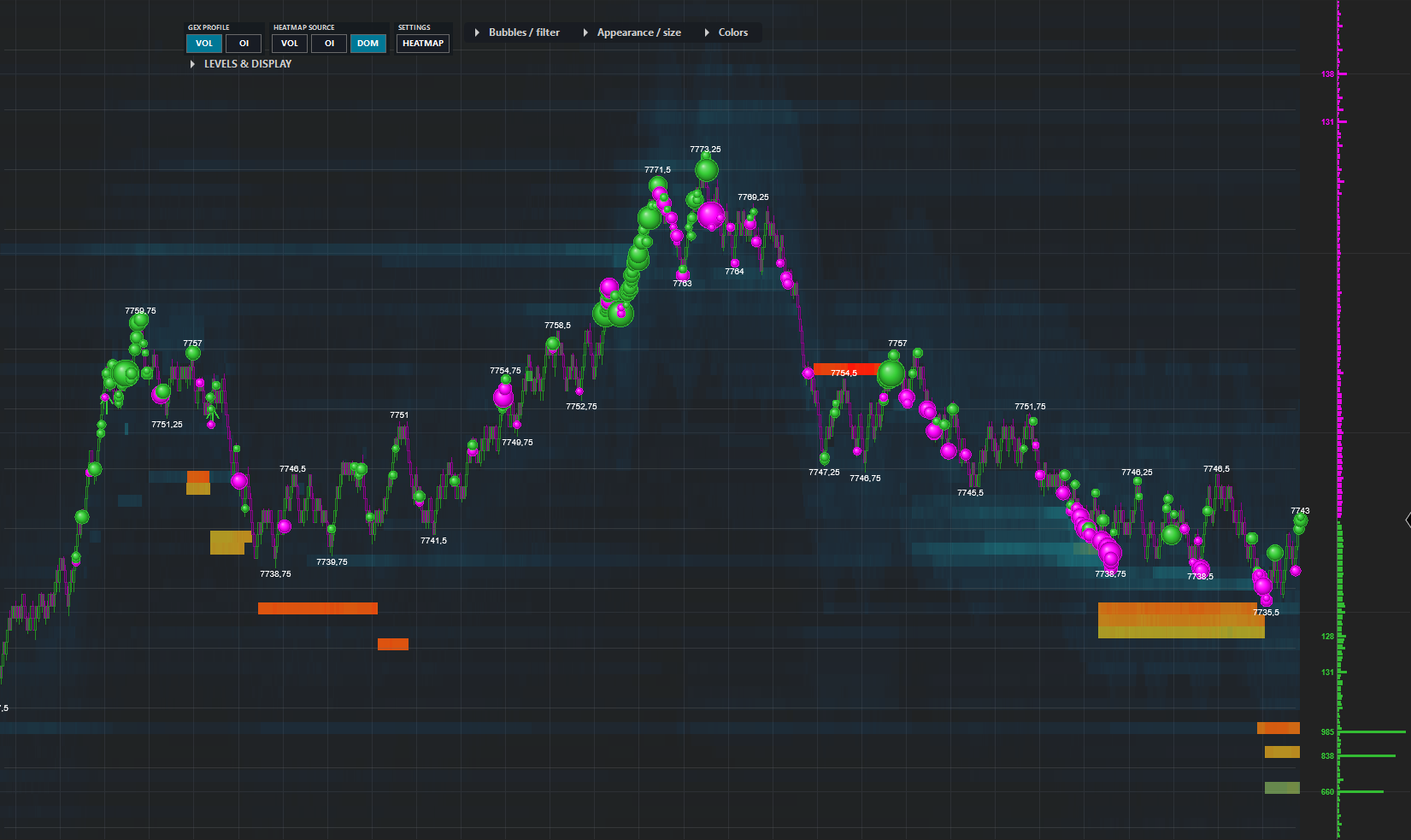Click the 7746,25 price label

click(1137, 472)
